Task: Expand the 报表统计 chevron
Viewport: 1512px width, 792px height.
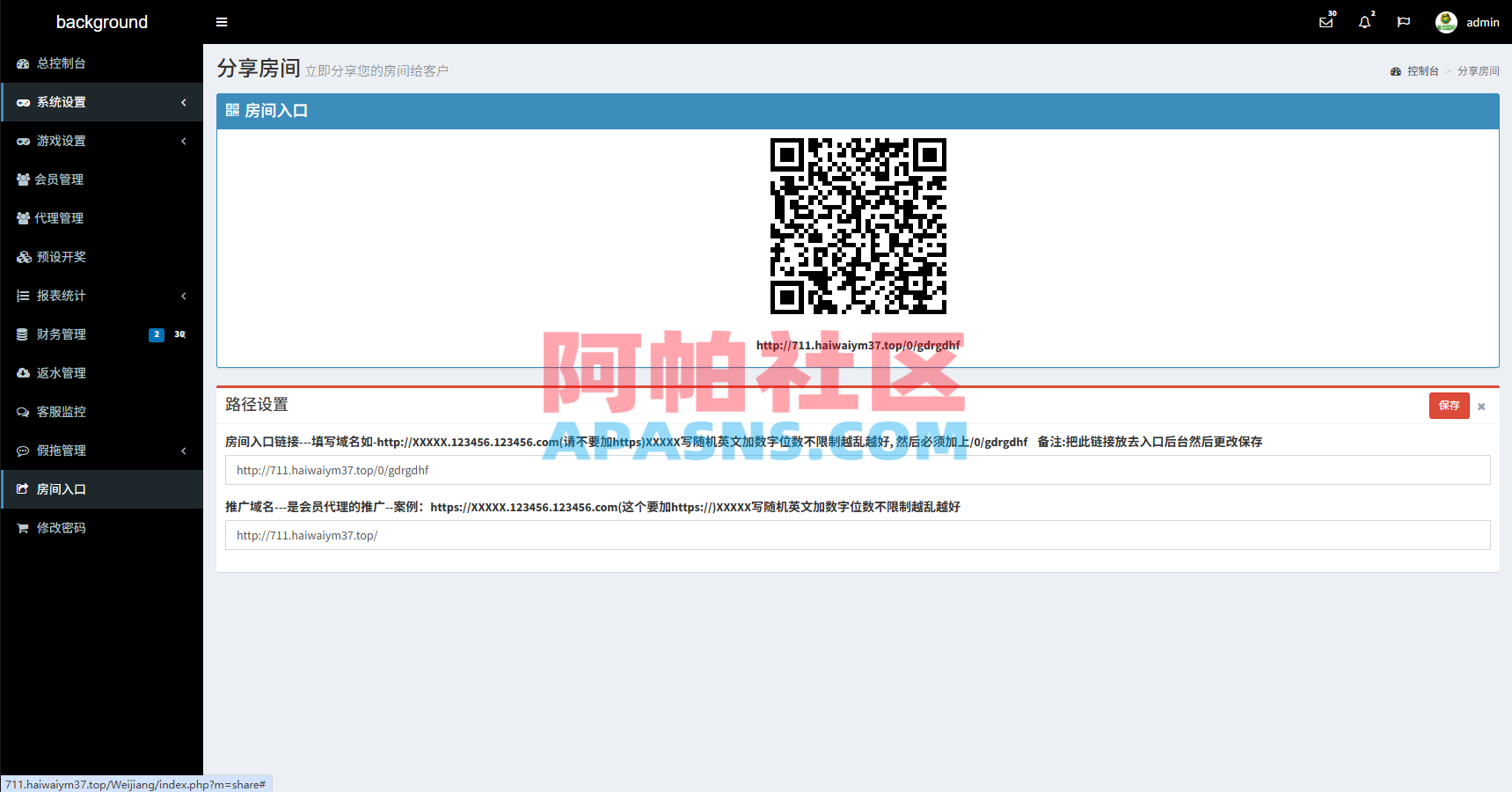Action: (184, 296)
